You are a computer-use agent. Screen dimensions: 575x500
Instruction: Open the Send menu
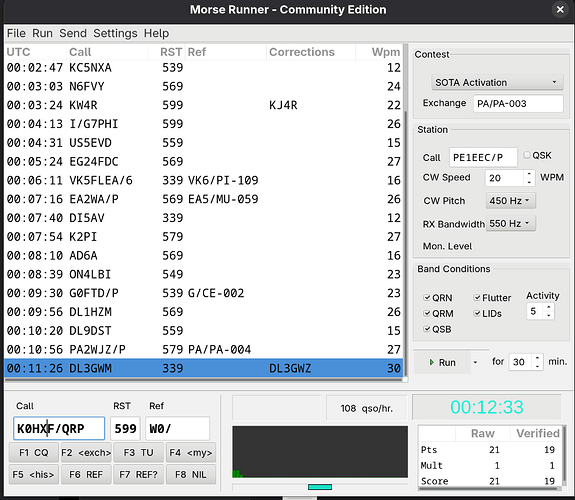click(73, 33)
